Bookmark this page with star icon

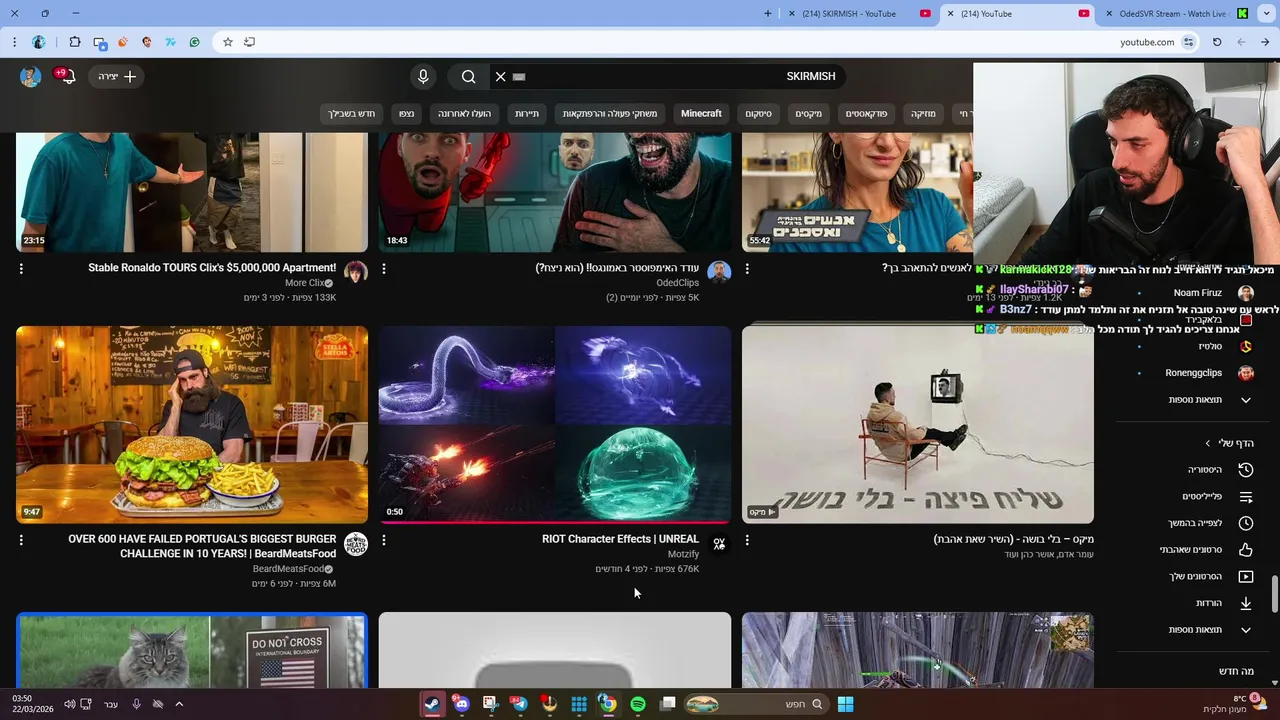[x=228, y=42]
